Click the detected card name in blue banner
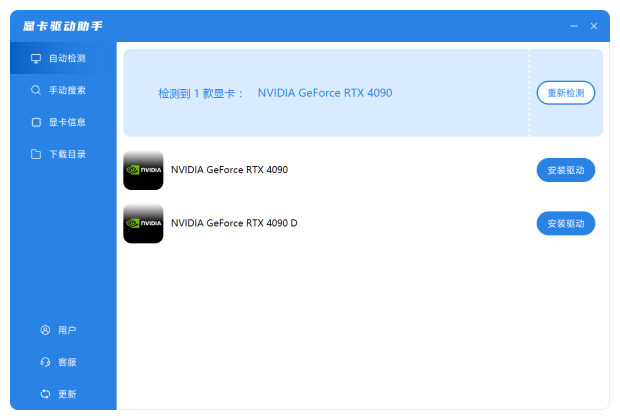The image size is (620, 420). pyautogui.click(x=325, y=93)
